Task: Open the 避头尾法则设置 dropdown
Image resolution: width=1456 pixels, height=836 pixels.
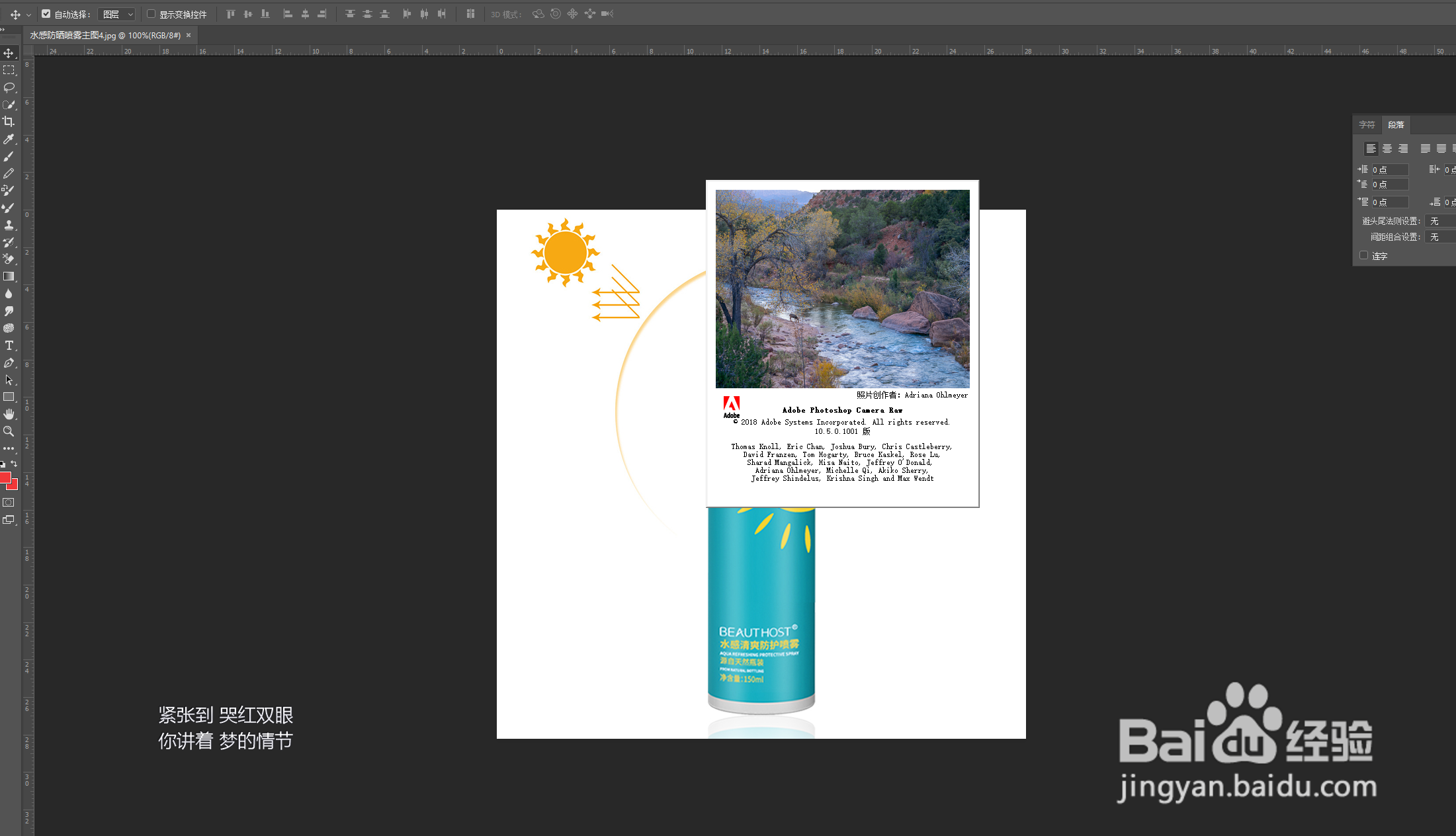Action: click(x=1441, y=221)
